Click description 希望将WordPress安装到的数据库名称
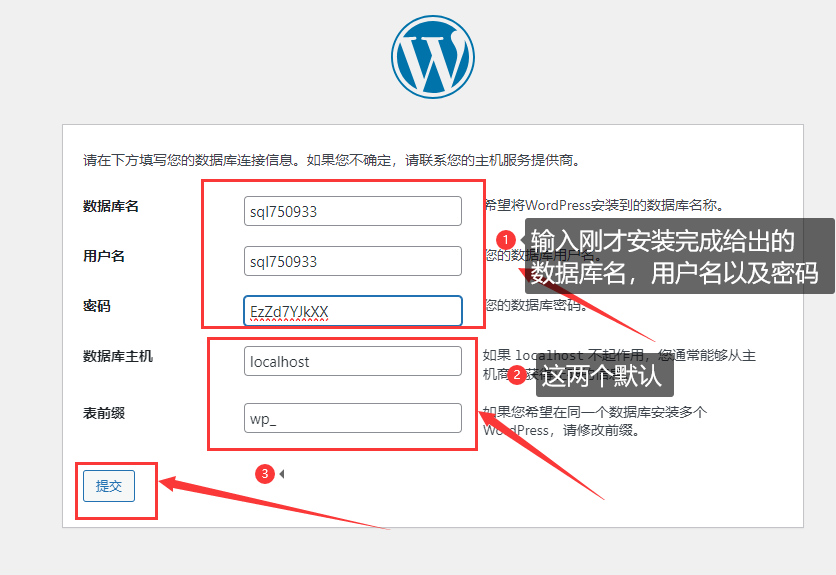Screen dimensions: 836x575 [604, 205]
